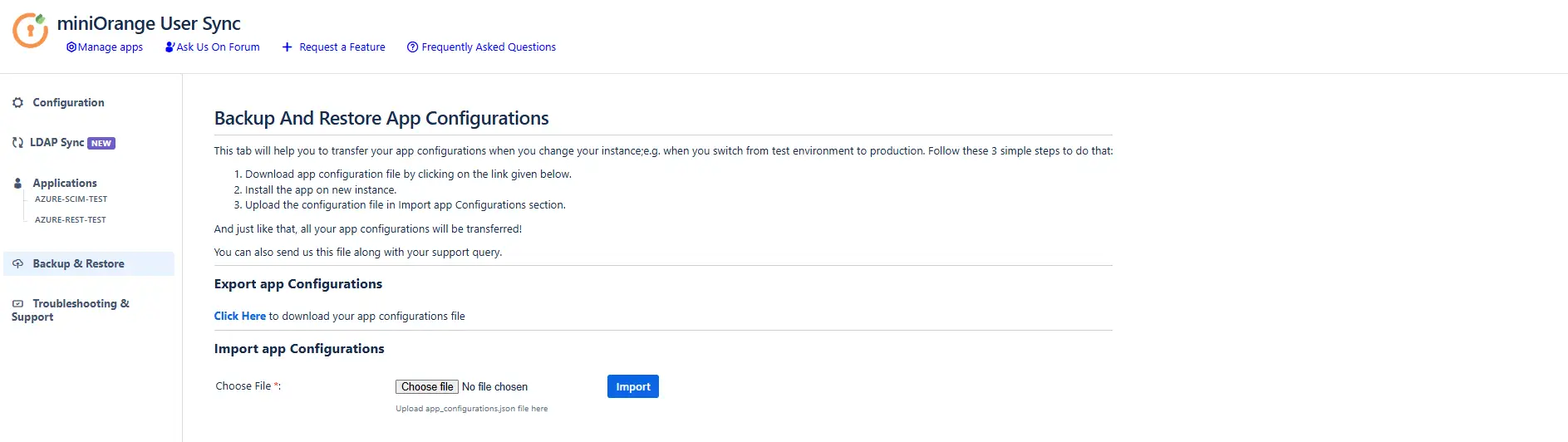Click the Import app Configurations heading

pos(299,349)
